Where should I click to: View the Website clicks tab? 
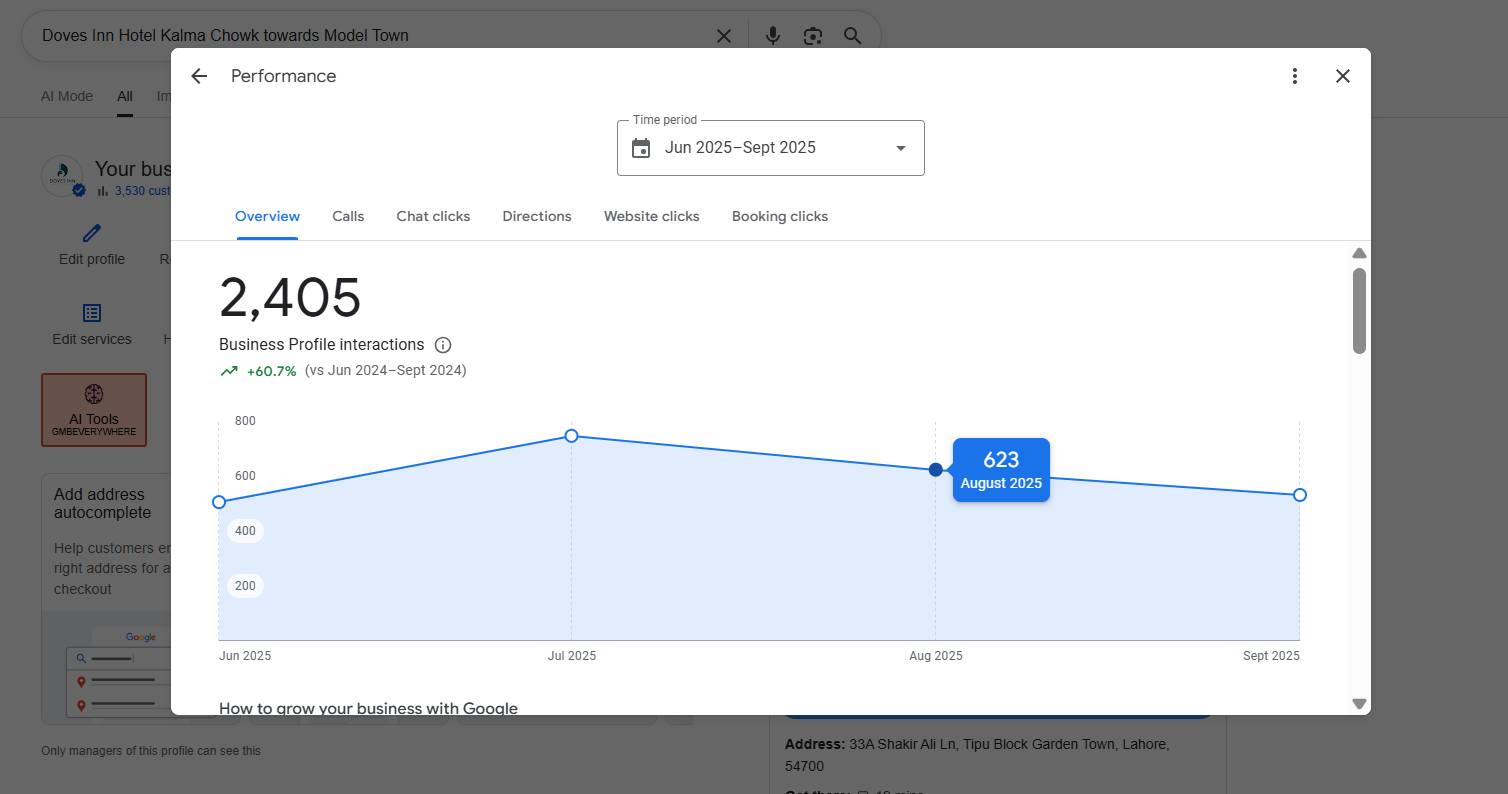pos(652,216)
